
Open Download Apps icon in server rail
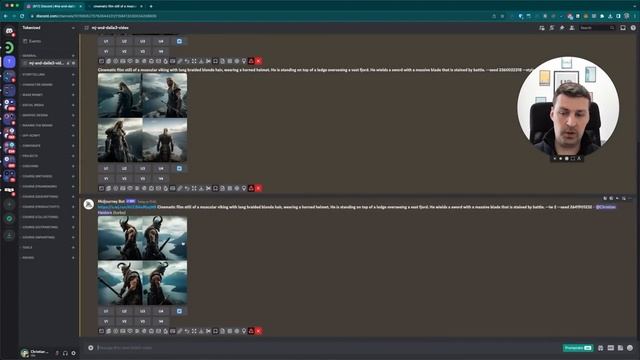[9, 235]
